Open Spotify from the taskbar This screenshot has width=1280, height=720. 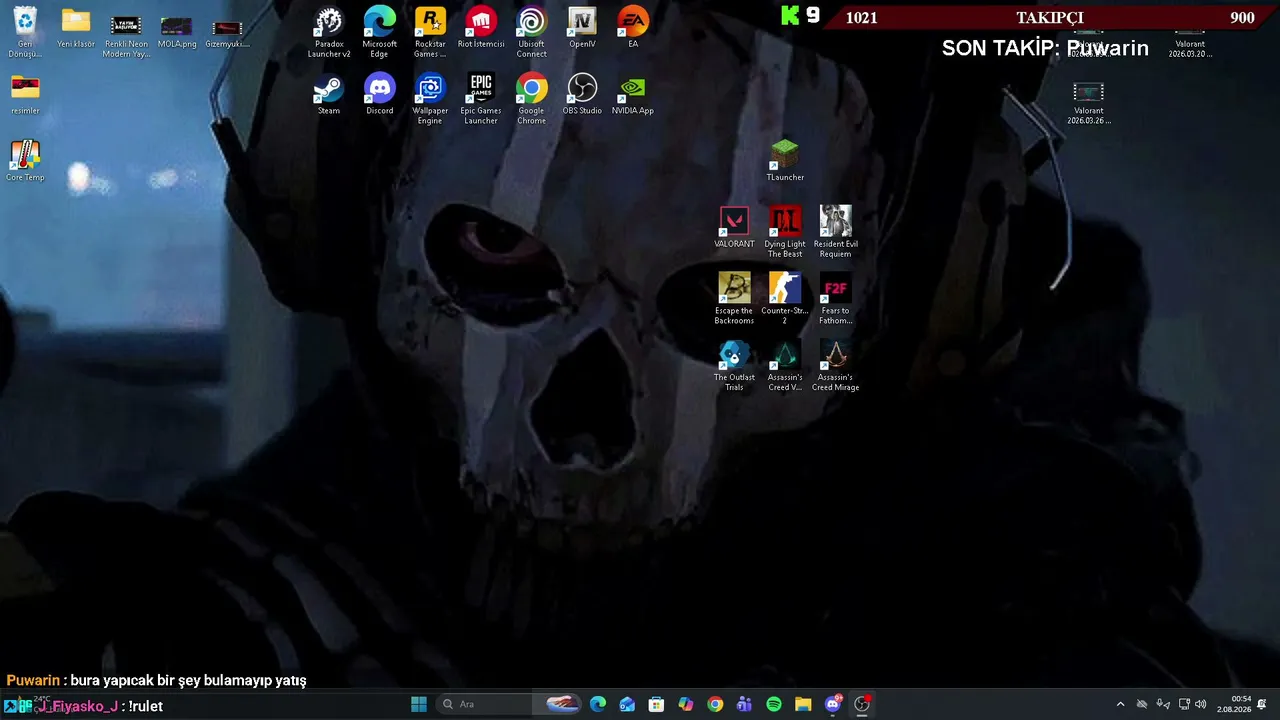[x=774, y=704]
